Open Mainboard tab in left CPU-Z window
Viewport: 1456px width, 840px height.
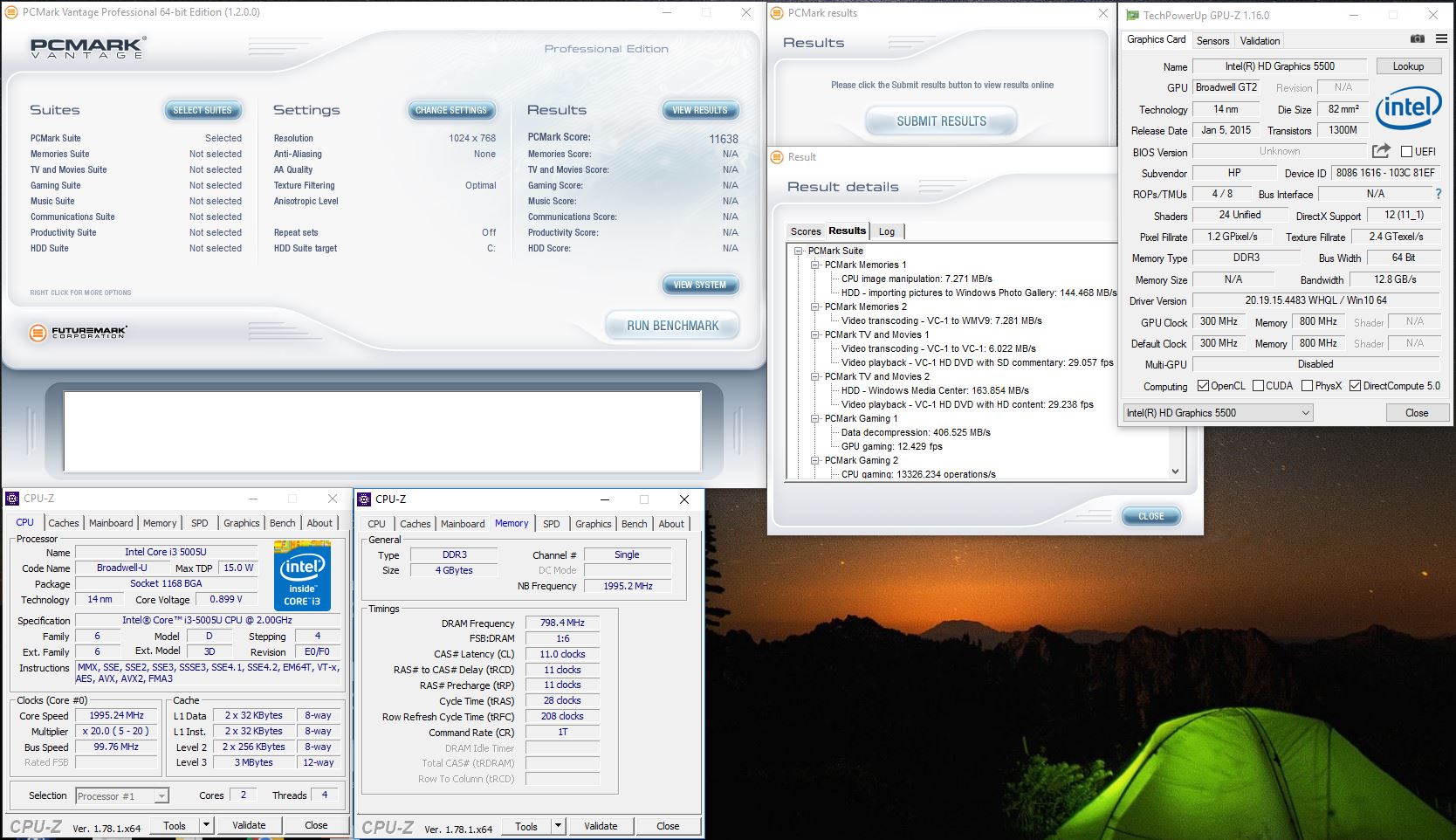click(111, 523)
